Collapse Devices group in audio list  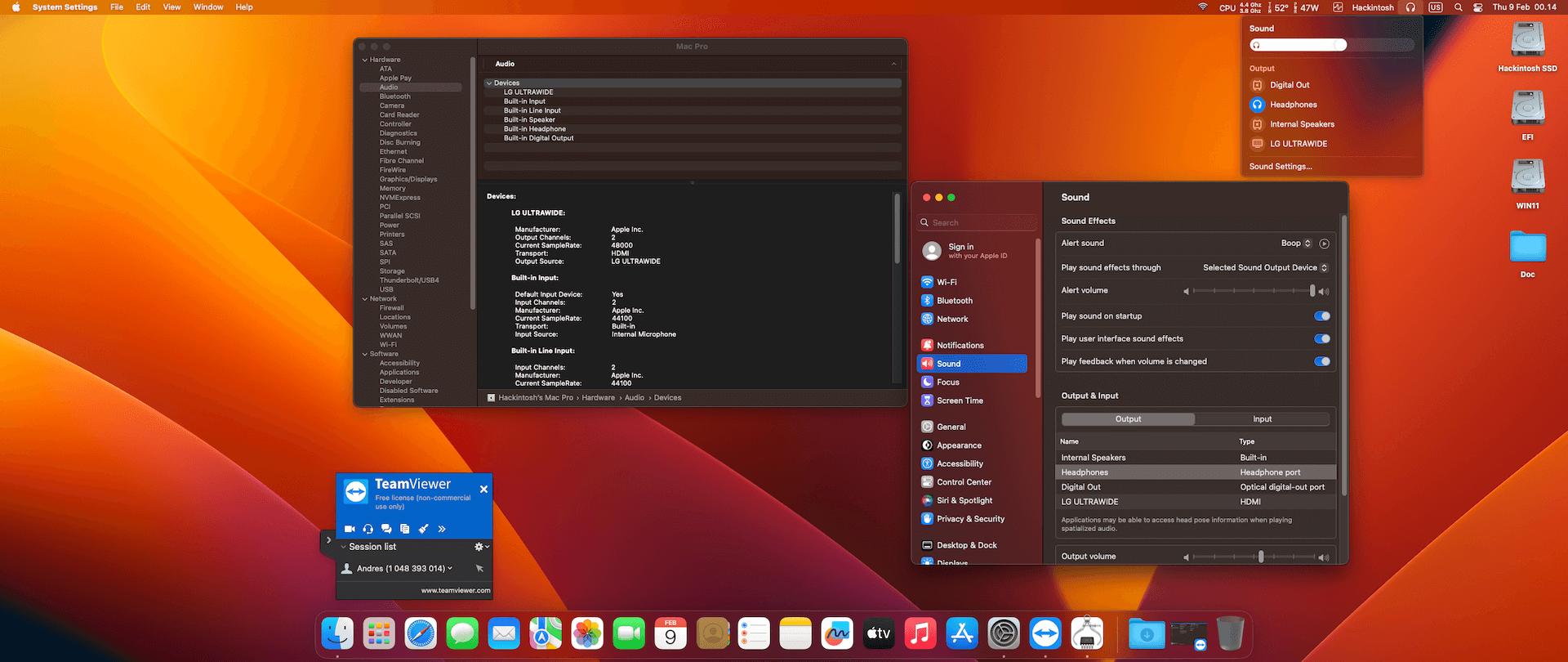pos(488,83)
